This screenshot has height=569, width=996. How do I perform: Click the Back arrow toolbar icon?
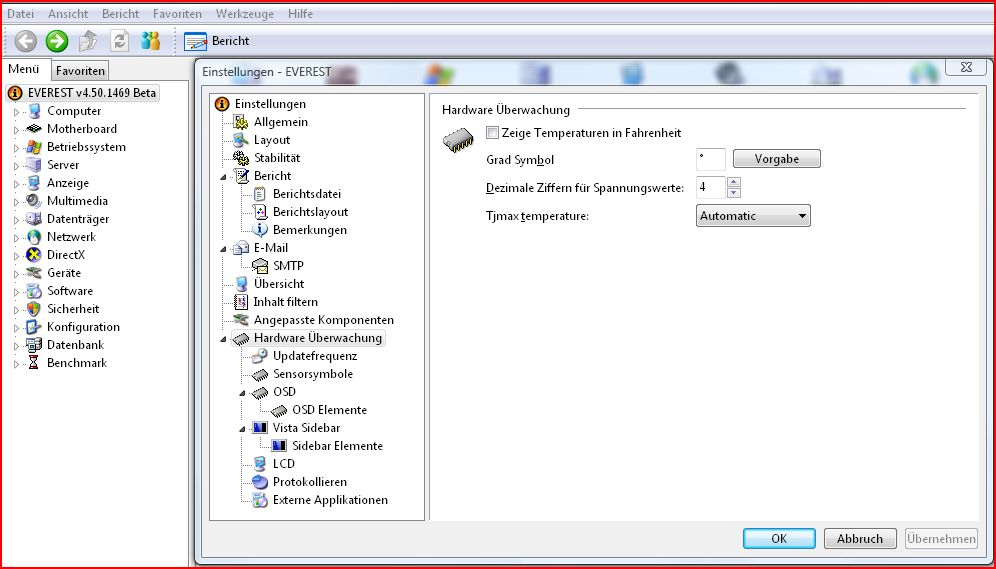point(25,41)
